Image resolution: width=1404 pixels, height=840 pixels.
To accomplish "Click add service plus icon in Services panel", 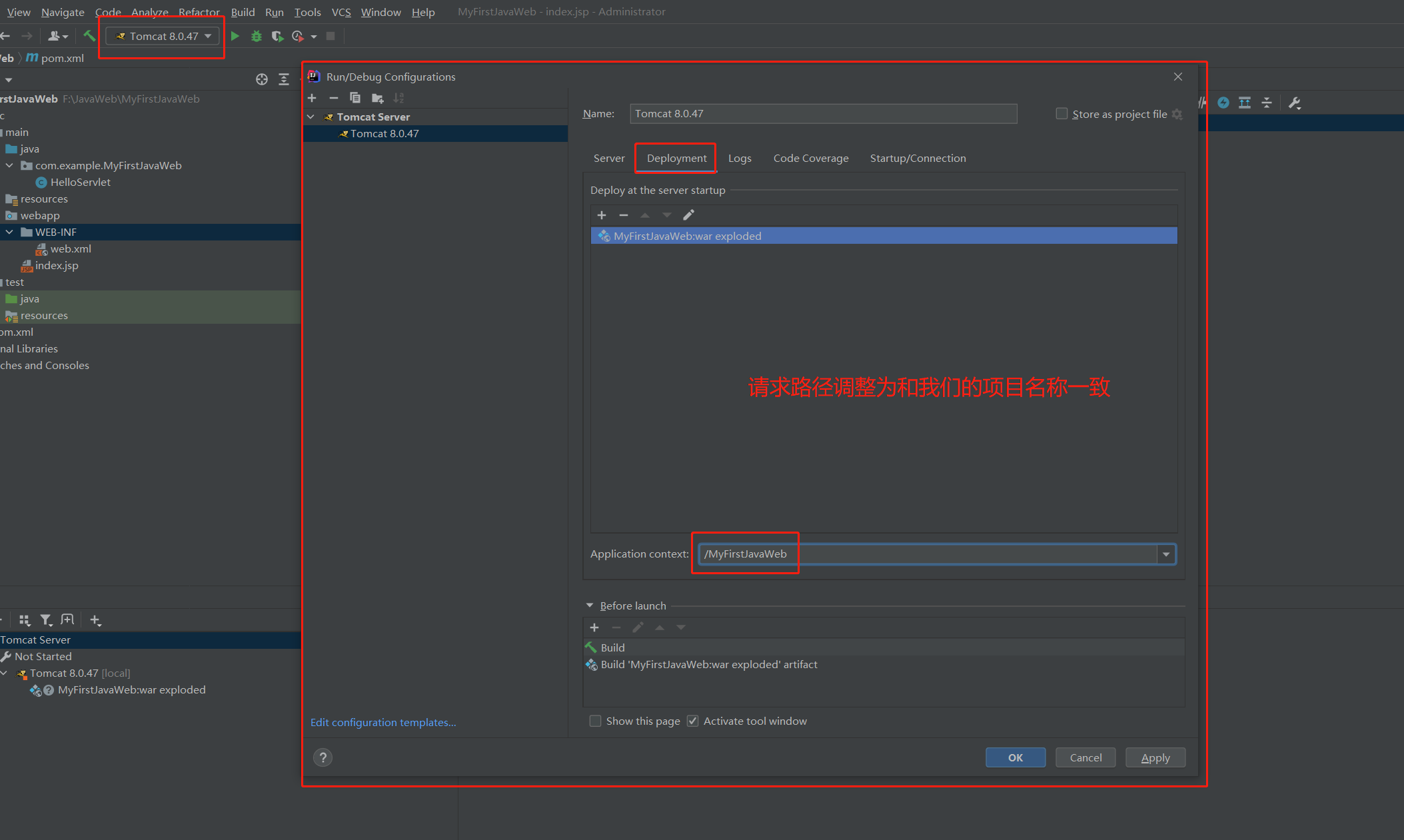I will pyautogui.click(x=95, y=620).
